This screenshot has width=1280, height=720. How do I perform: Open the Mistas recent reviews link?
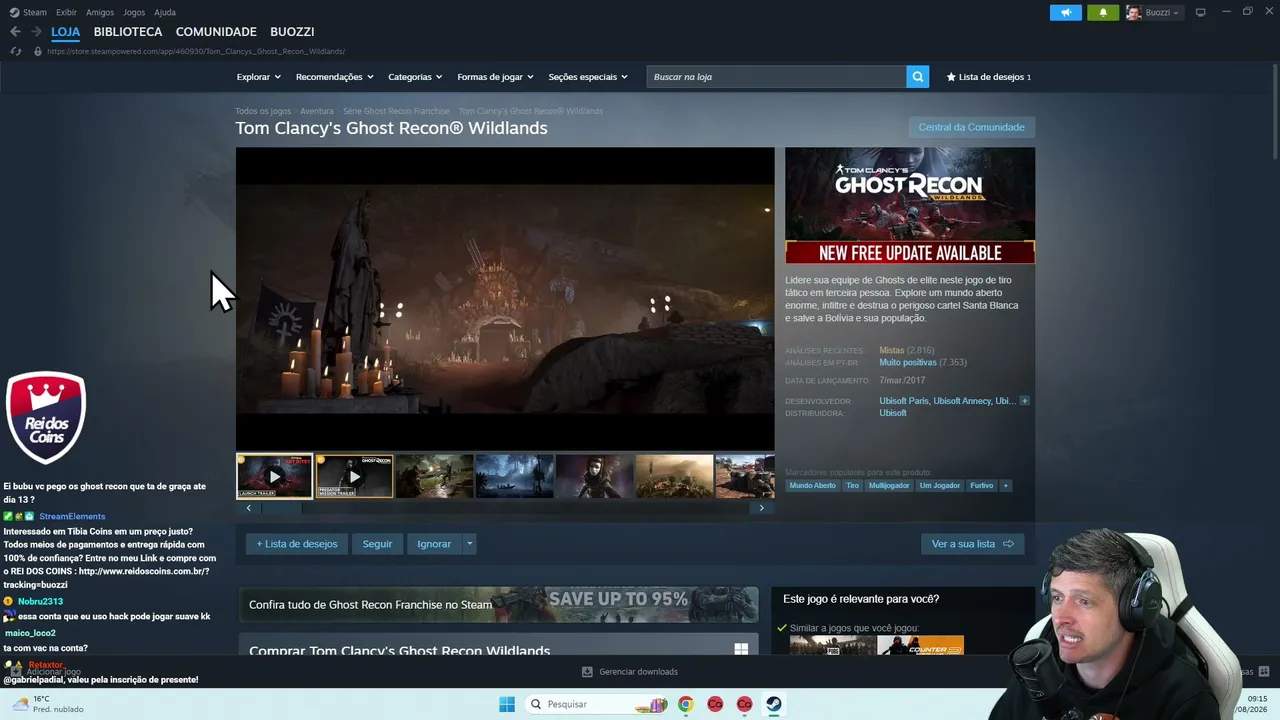click(891, 350)
